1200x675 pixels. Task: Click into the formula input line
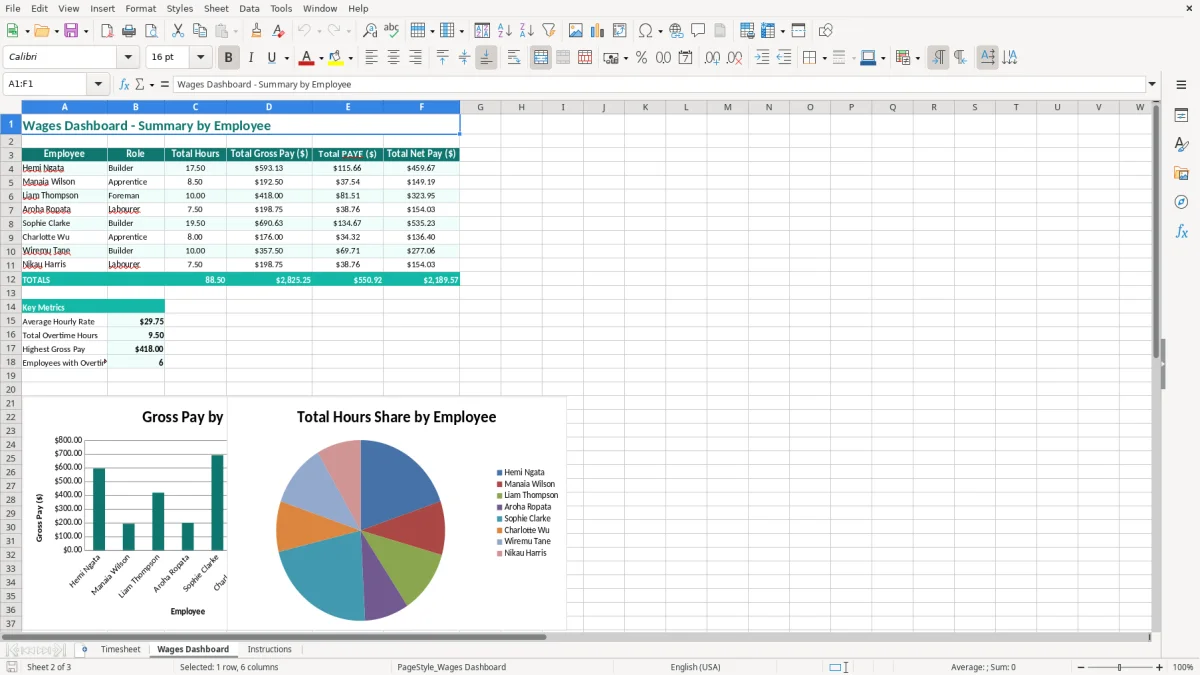click(x=659, y=85)
